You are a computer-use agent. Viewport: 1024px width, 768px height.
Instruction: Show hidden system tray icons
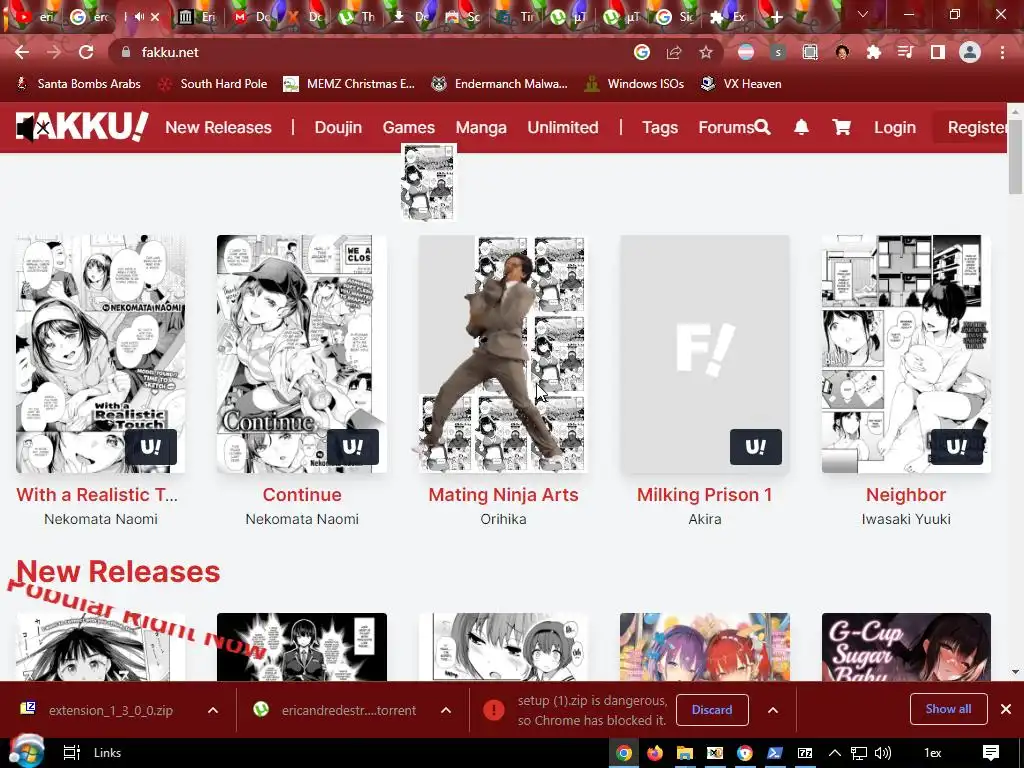click(835, 753)
